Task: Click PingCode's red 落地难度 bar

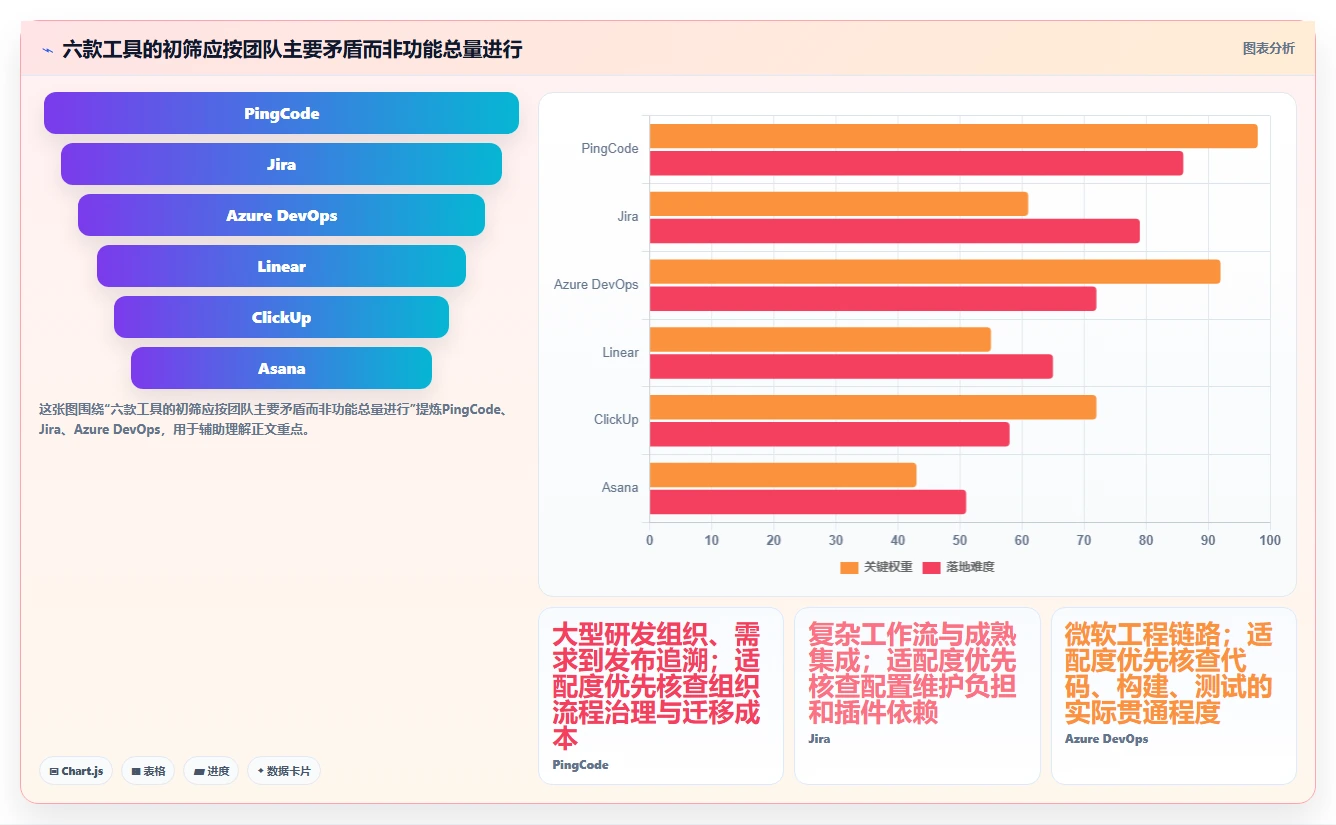Action: (x=916, y=163)
